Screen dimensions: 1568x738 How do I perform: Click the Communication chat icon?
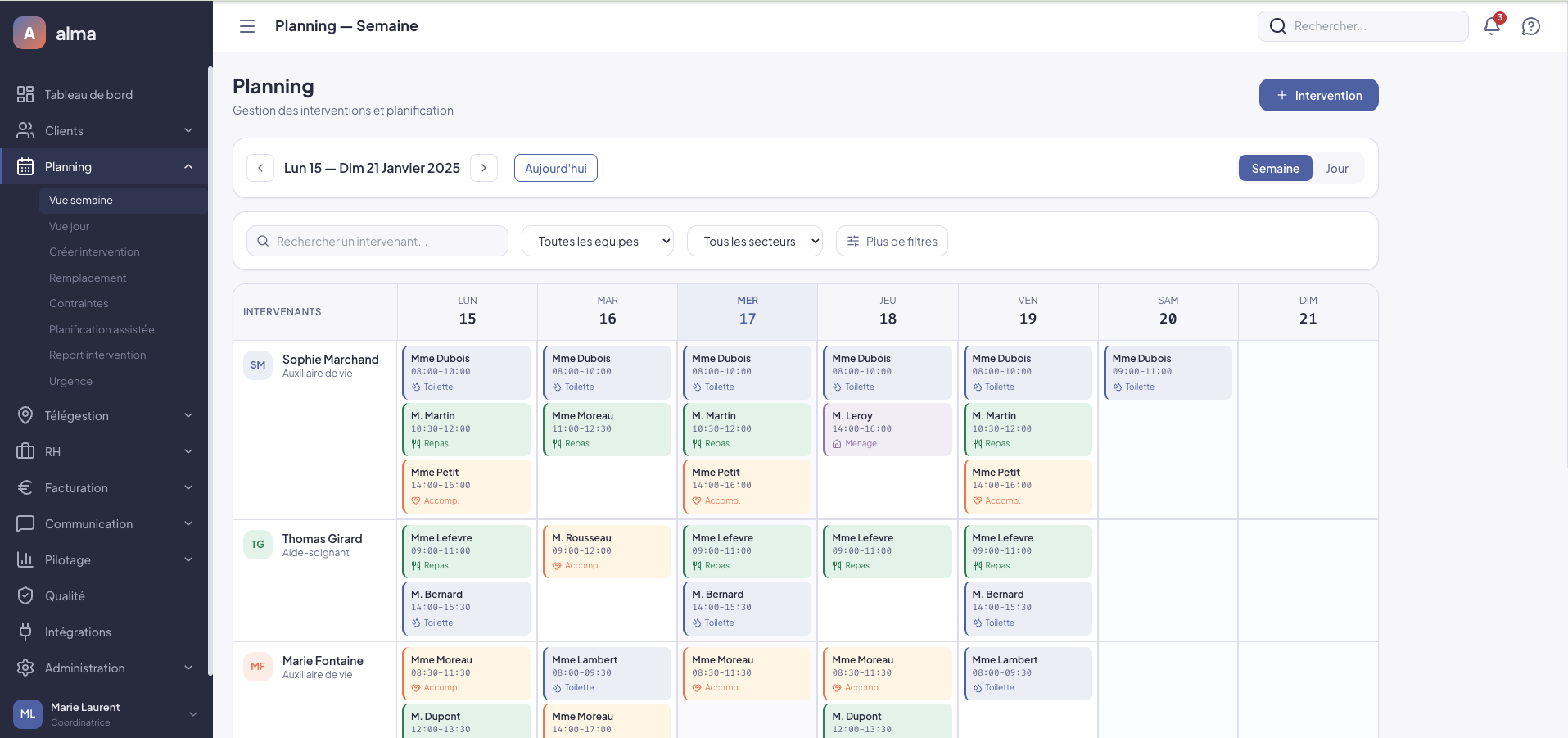click(26, 523)
